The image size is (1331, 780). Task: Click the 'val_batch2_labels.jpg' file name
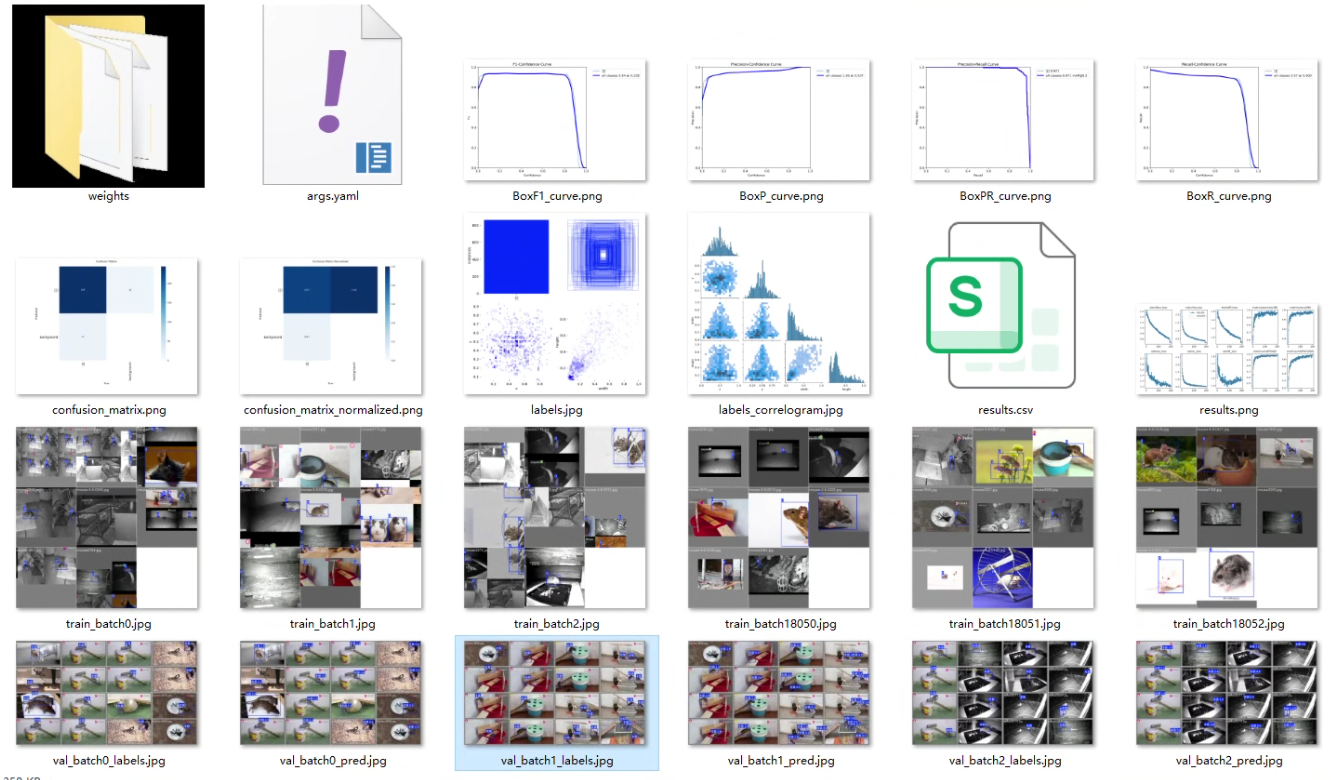(1005, 761)
